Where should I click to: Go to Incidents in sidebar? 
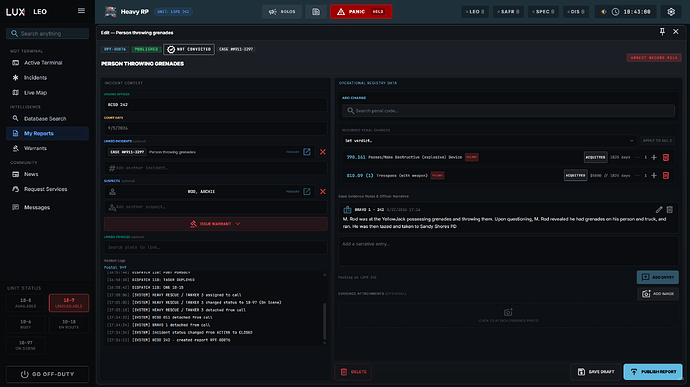point(48,77)
